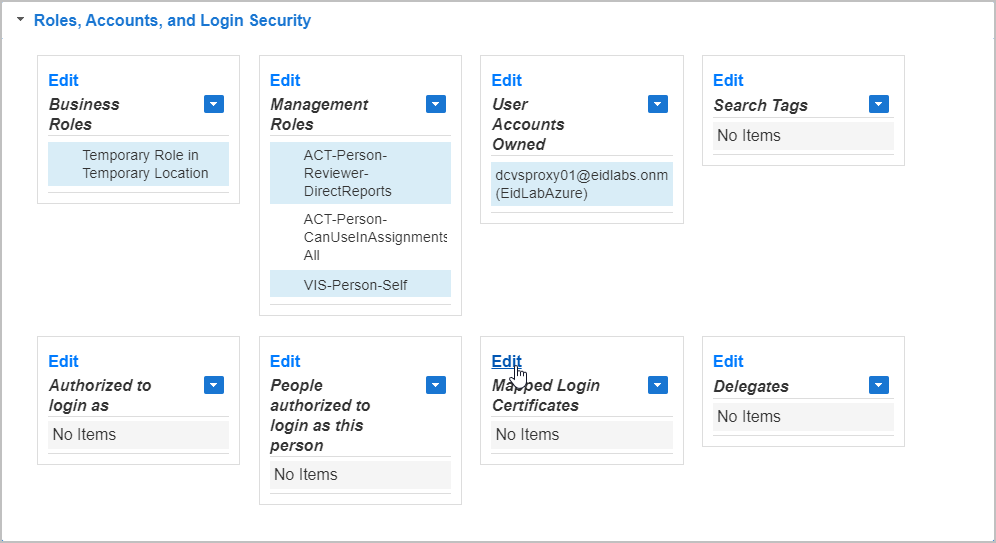Select the ACT-Person-Reviewer-DirectReports role
Image resolution: width=996 pixels, height=543 pixels.
pyautogui.click(x=360, y=173)
